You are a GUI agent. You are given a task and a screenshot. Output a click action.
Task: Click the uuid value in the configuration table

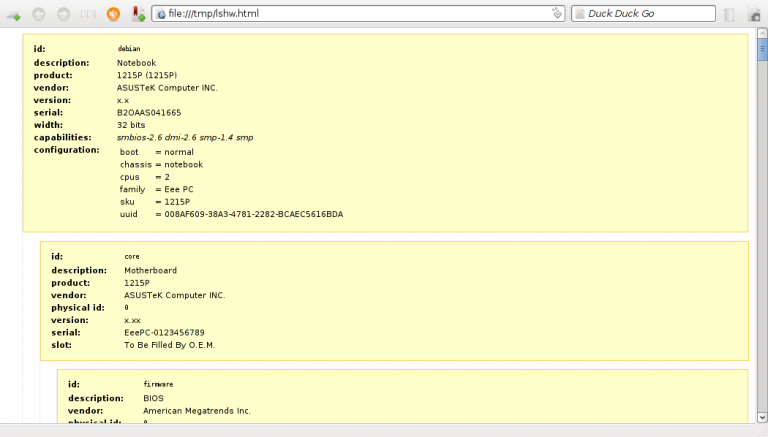pyautogui.click(x=254, y=214)
